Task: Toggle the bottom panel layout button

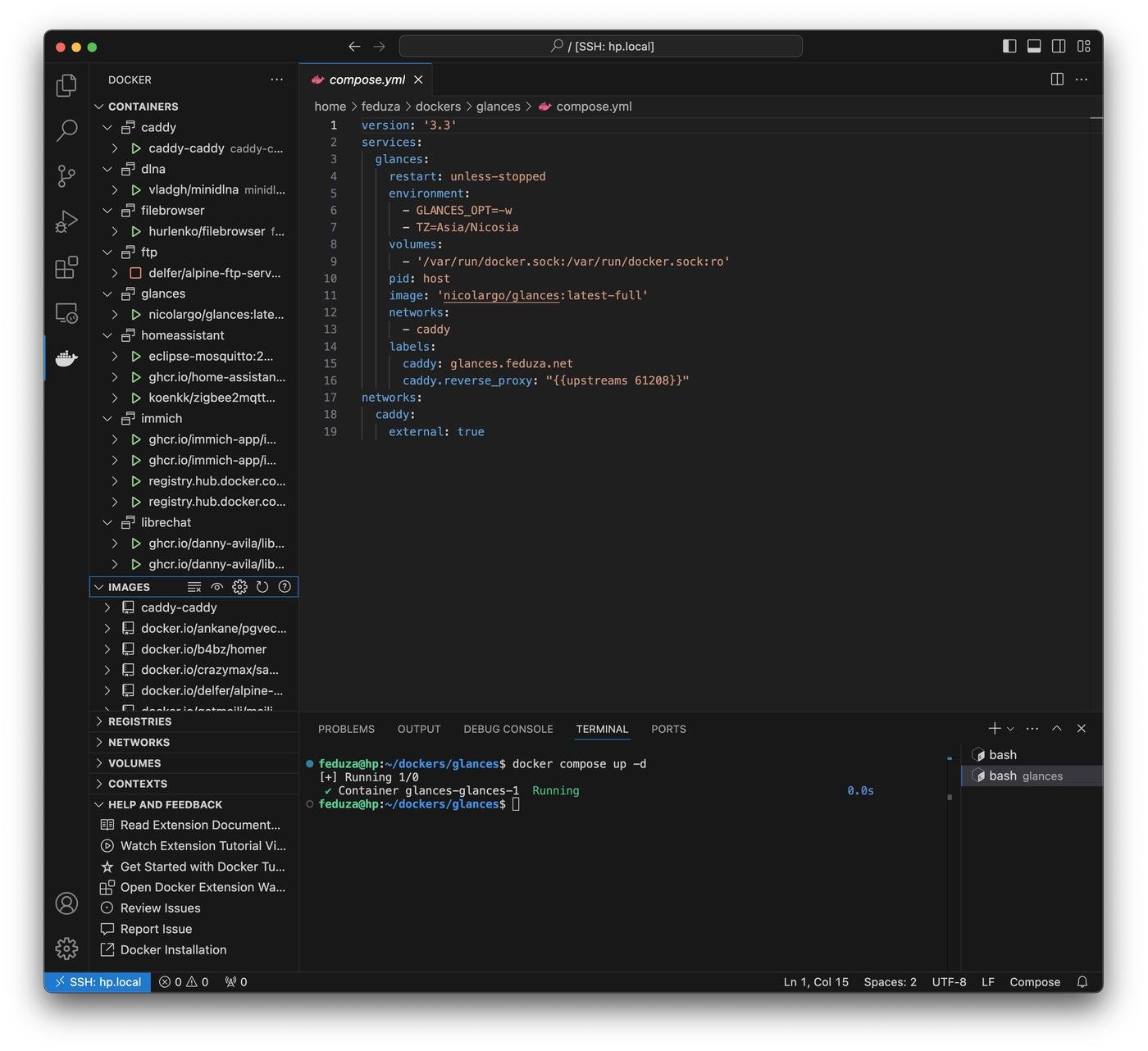Action: point(1034,47)
